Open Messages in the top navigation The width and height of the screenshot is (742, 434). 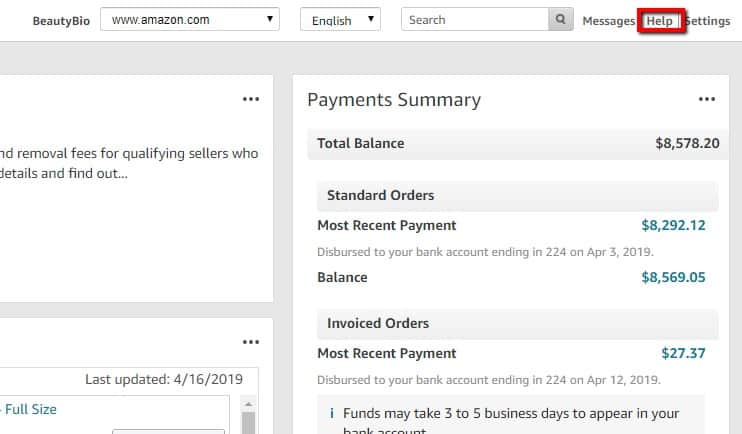609,21
